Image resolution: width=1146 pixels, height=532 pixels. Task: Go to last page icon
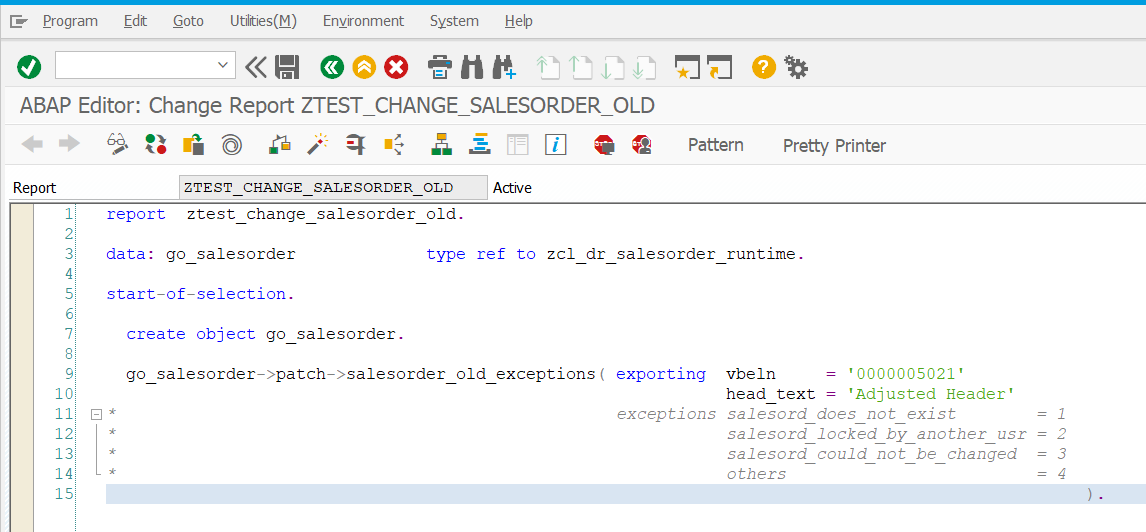[x=643, y=67]
